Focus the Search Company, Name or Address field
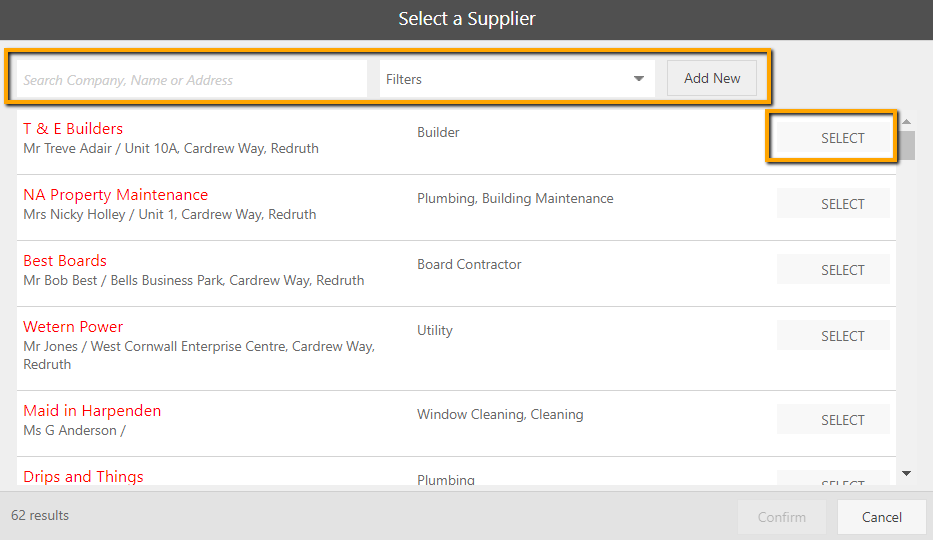This screenshot has height=540, width=933. click(x=192, y=80)
